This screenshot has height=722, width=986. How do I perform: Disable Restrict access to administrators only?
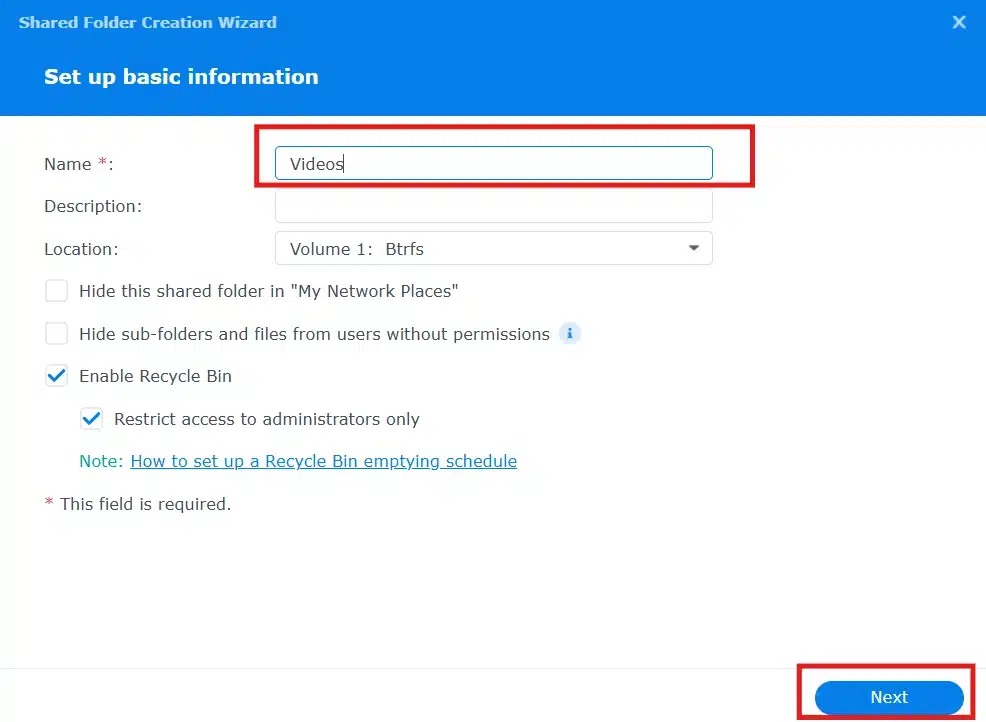[x=91, y=419]
